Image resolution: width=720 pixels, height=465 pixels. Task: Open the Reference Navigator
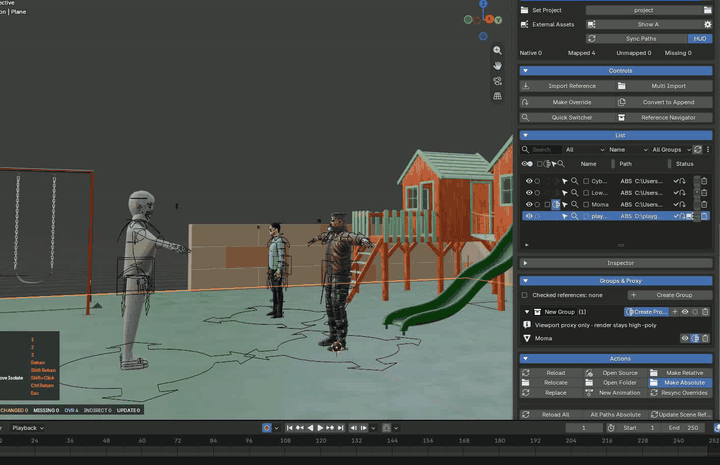664,118
